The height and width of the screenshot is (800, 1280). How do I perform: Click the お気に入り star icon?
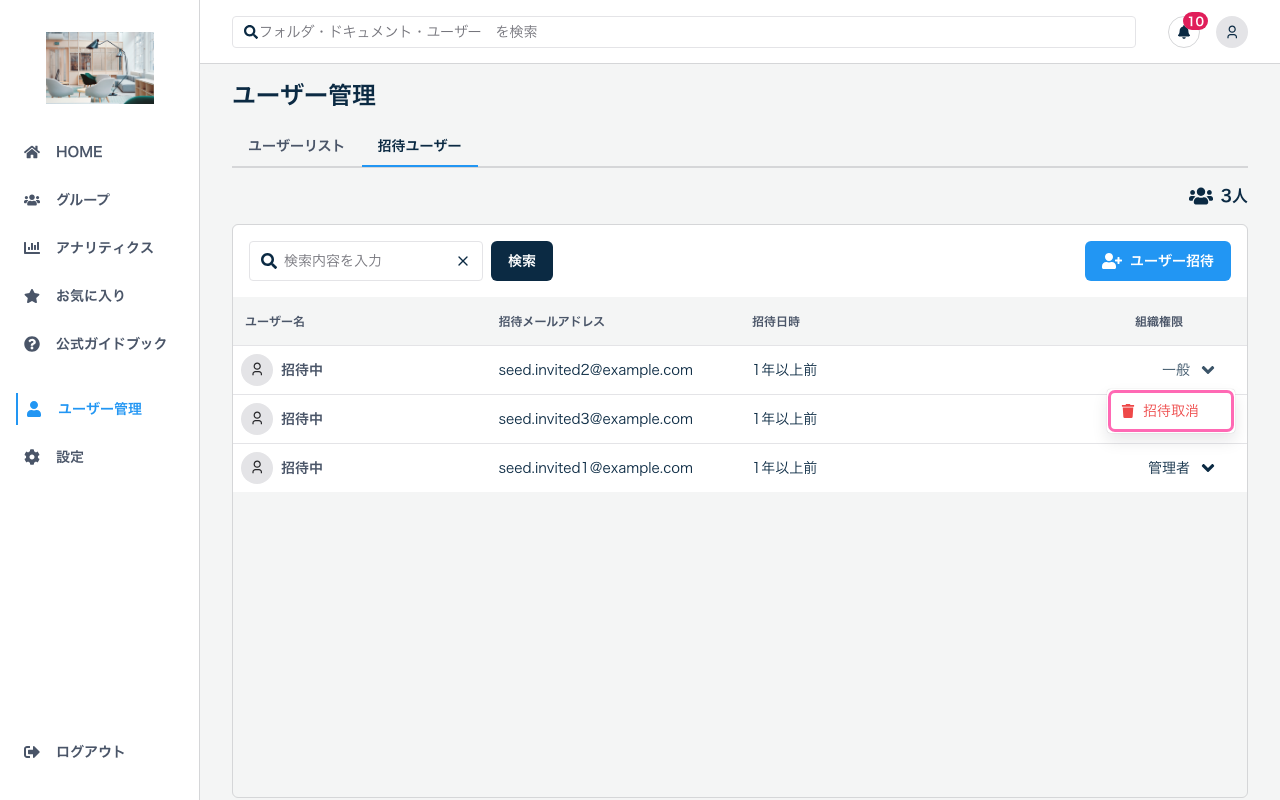(31, 295)
